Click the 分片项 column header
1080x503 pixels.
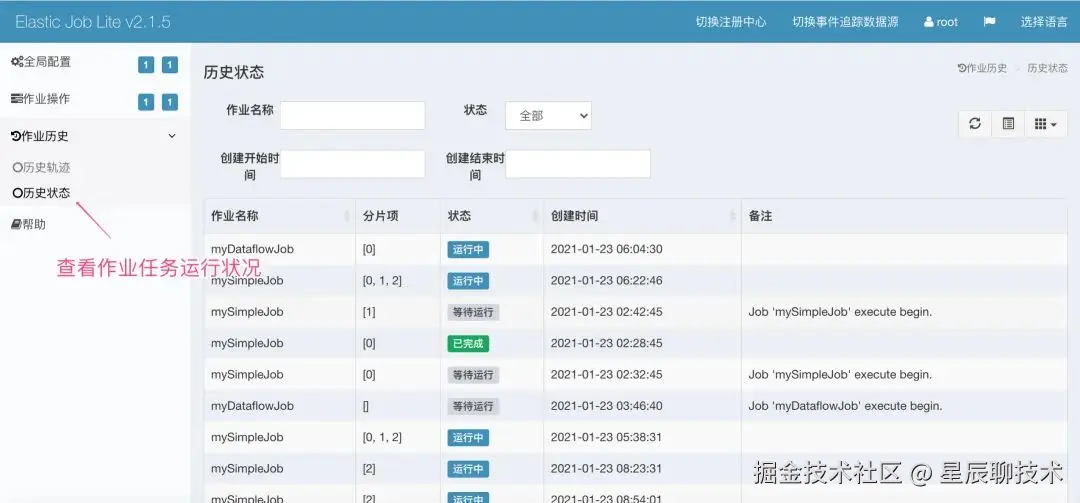click(x=398, y=216)
